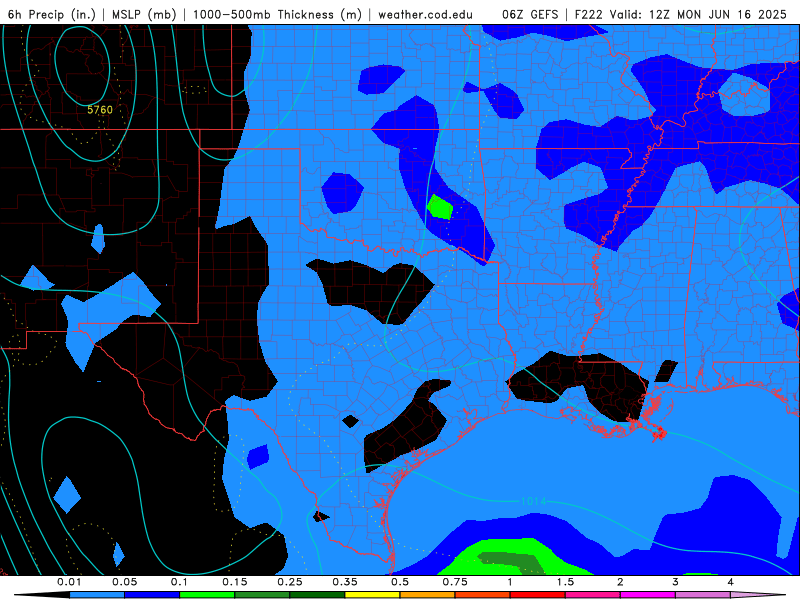Click the legend value 4

click(x=731, y=582)
